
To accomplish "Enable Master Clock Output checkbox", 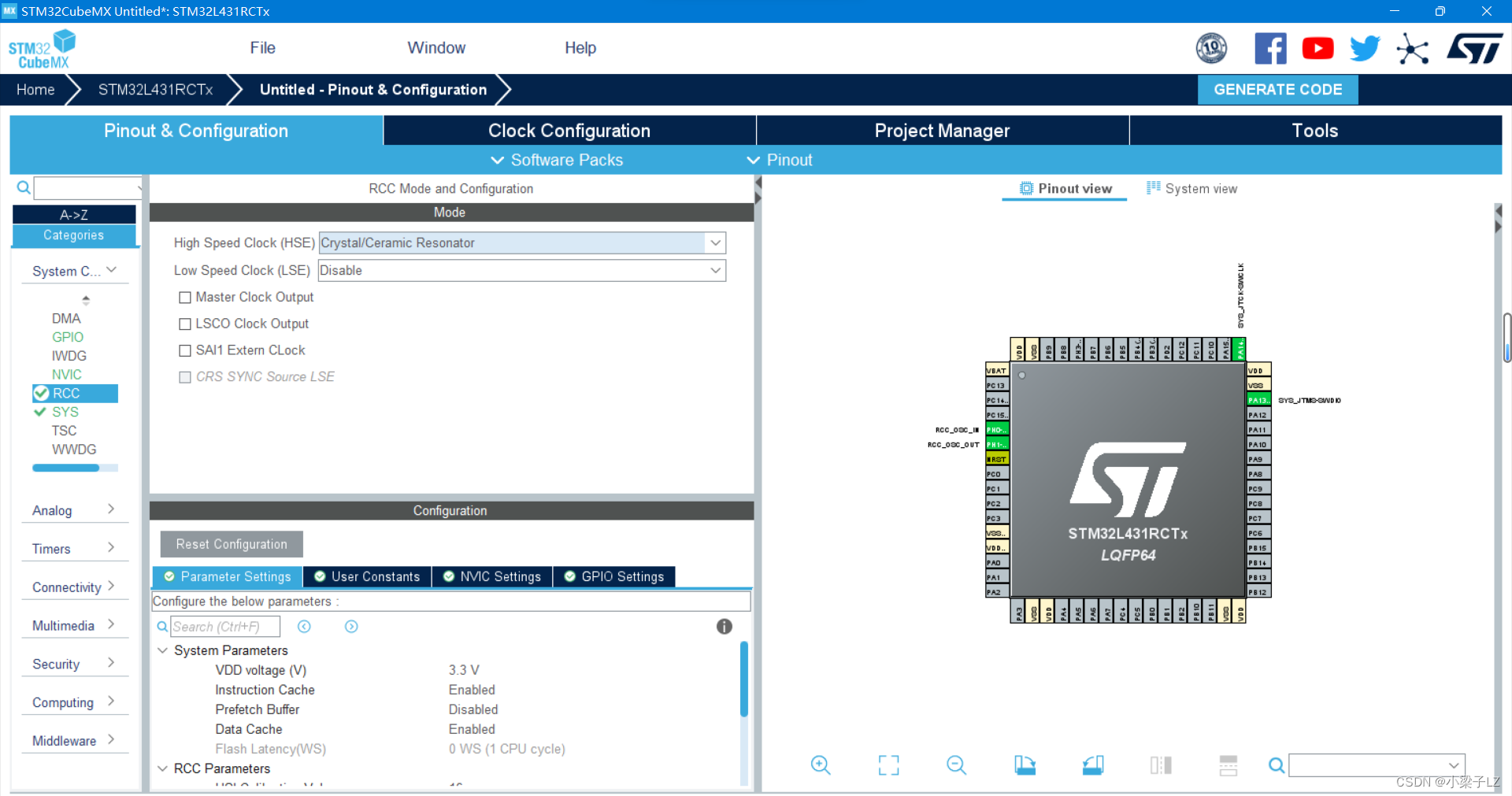I will click(185, 297).
